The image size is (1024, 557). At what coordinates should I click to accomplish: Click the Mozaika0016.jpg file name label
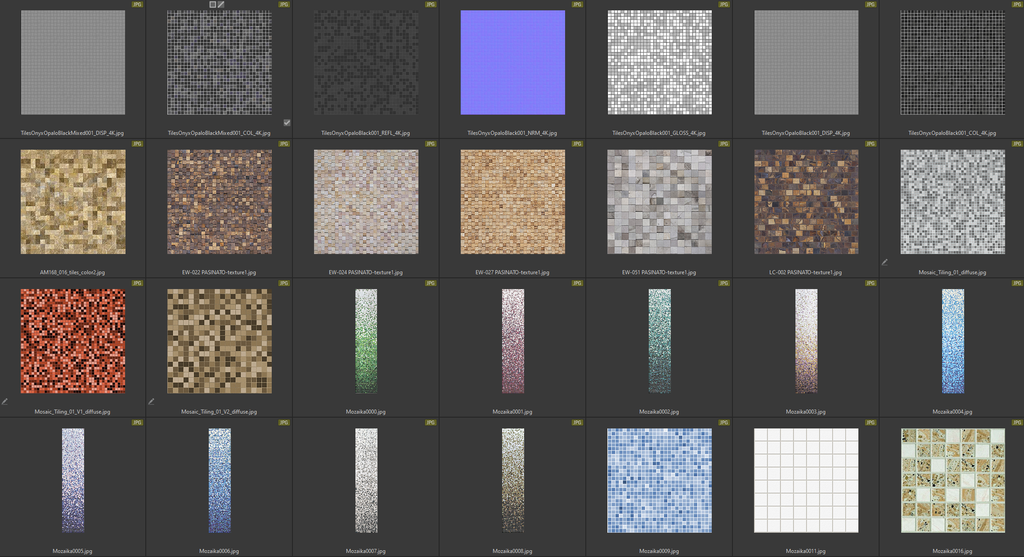[x=952, y=551]
